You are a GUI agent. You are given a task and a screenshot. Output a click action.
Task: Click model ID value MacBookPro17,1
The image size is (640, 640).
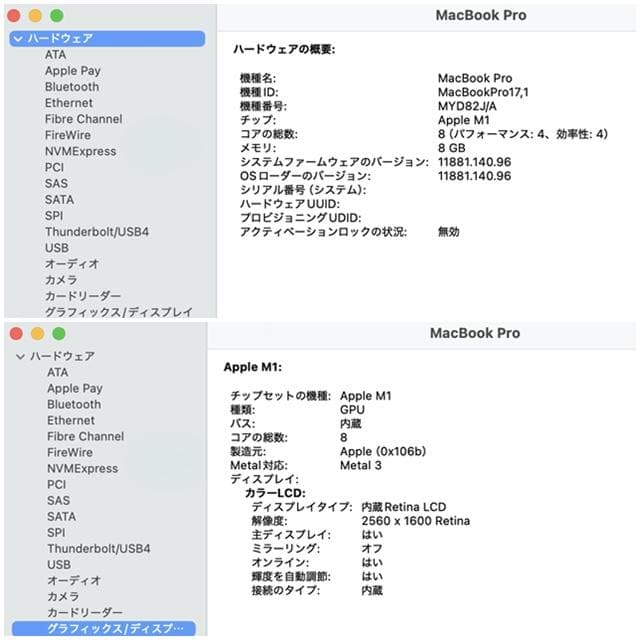point(483,92)
